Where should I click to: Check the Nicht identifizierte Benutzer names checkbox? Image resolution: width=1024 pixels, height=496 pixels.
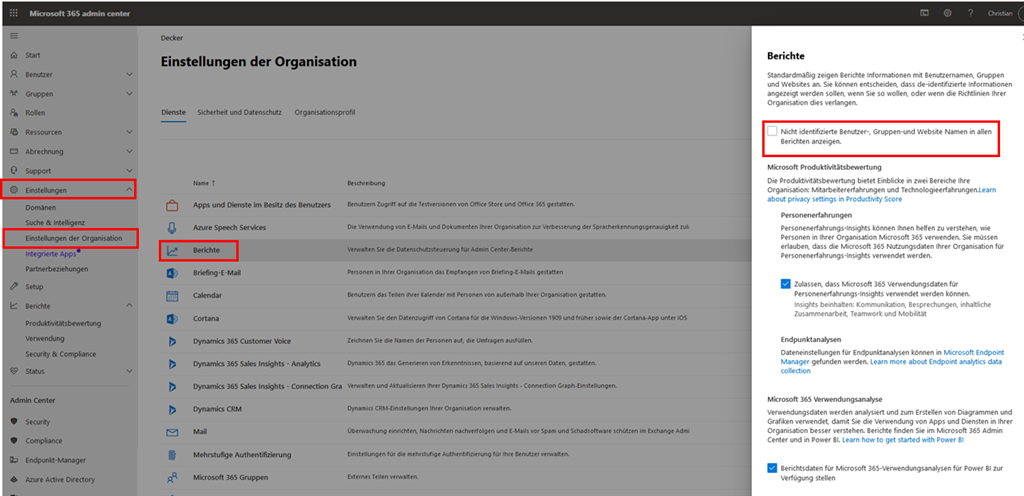point(773,131)
